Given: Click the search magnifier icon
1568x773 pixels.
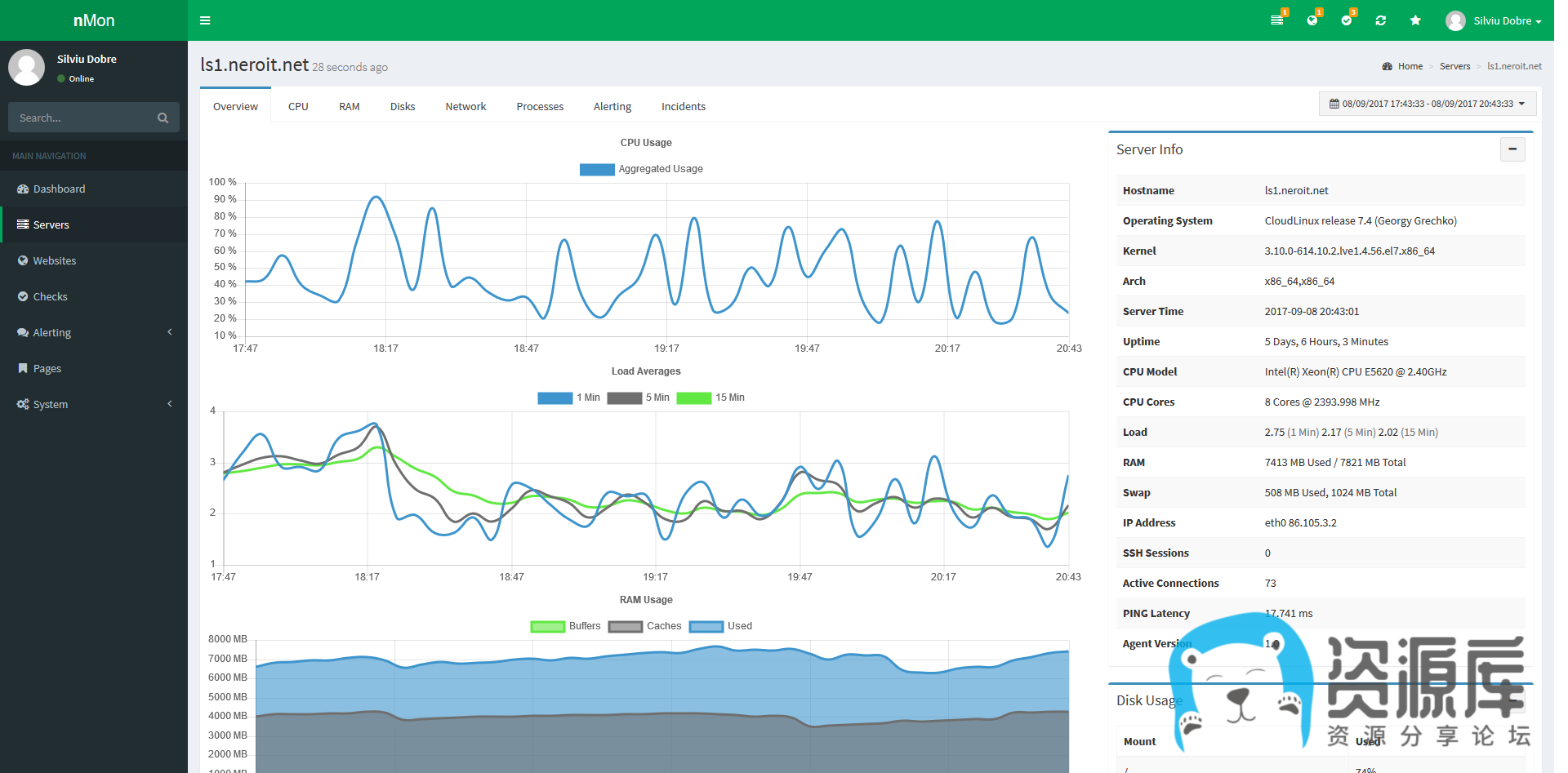Looking at the screenshot, I should click(x=163, y=118).
